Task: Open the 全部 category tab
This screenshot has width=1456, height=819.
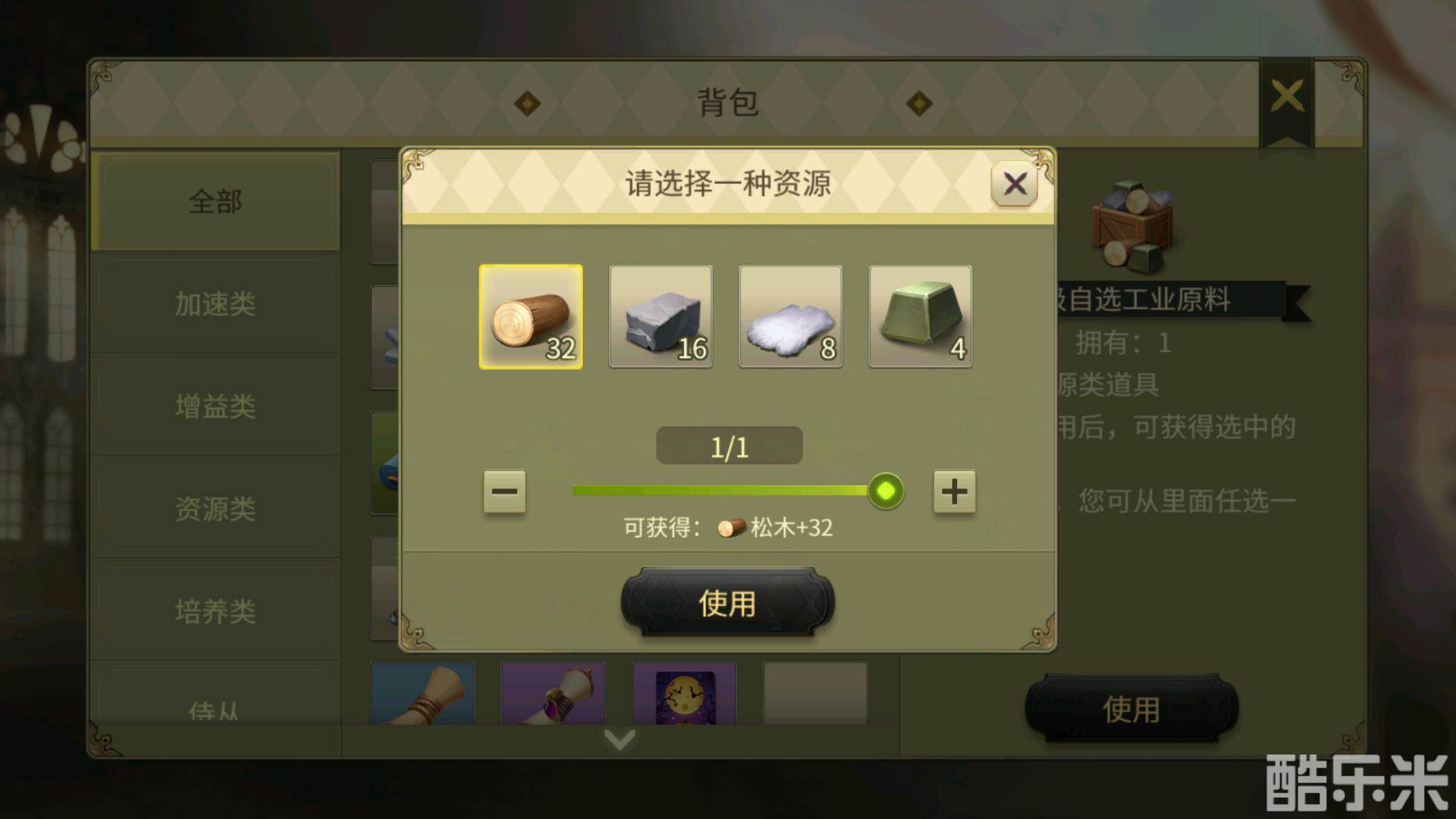Action: click(x=215, y=202)
